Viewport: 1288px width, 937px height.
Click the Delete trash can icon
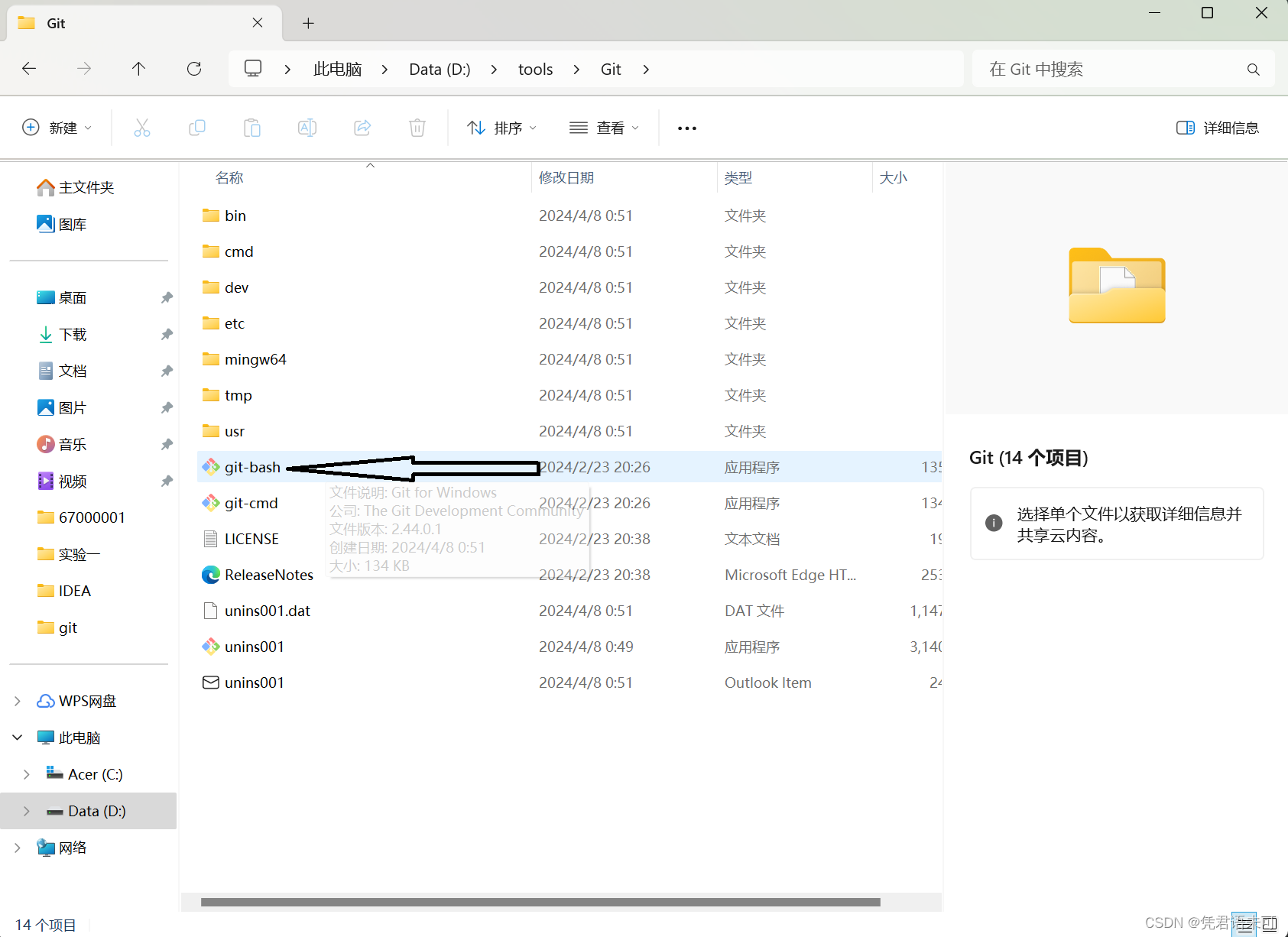(417, 128)
